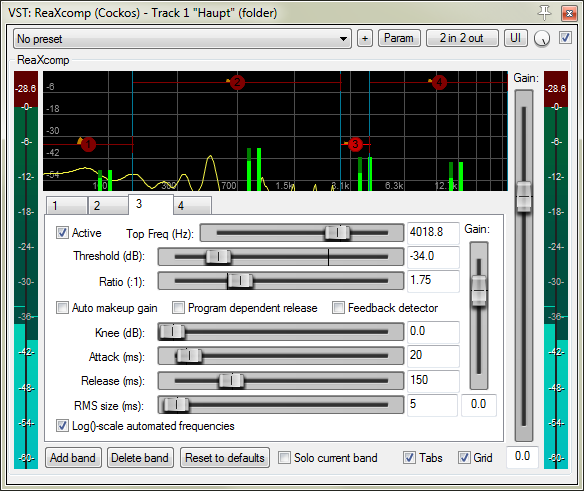
Task: Toggle the plugin bypass checkbox at top right
Action: pos(565,38)
